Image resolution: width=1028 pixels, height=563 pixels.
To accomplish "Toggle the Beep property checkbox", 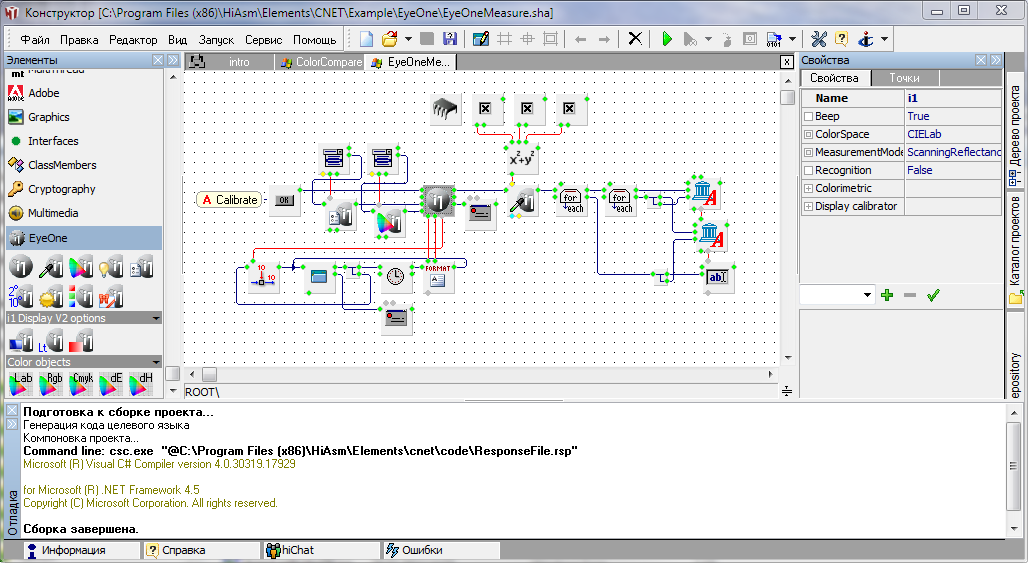I will [x=808, y=117].
